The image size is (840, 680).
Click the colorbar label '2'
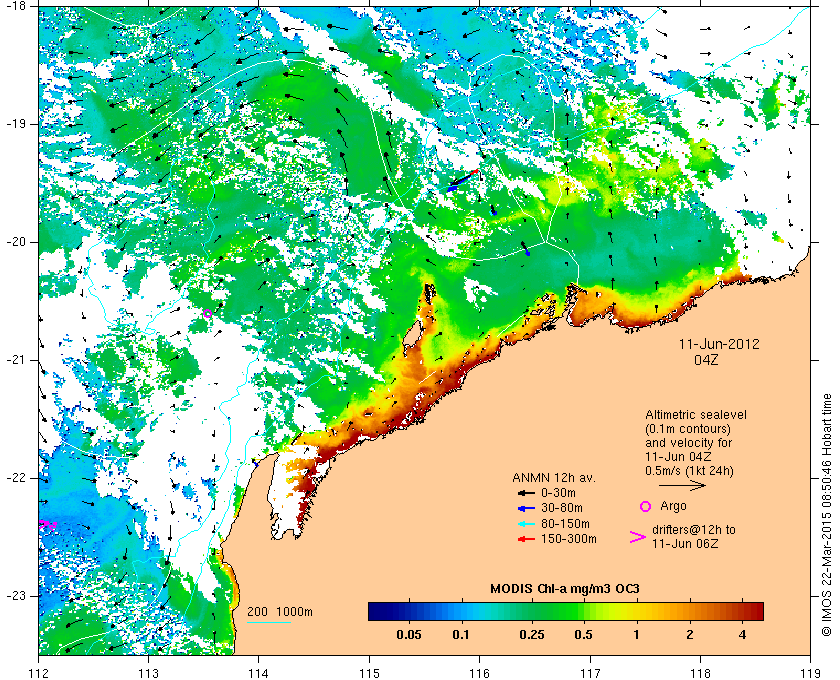click(x=689, y=635)
